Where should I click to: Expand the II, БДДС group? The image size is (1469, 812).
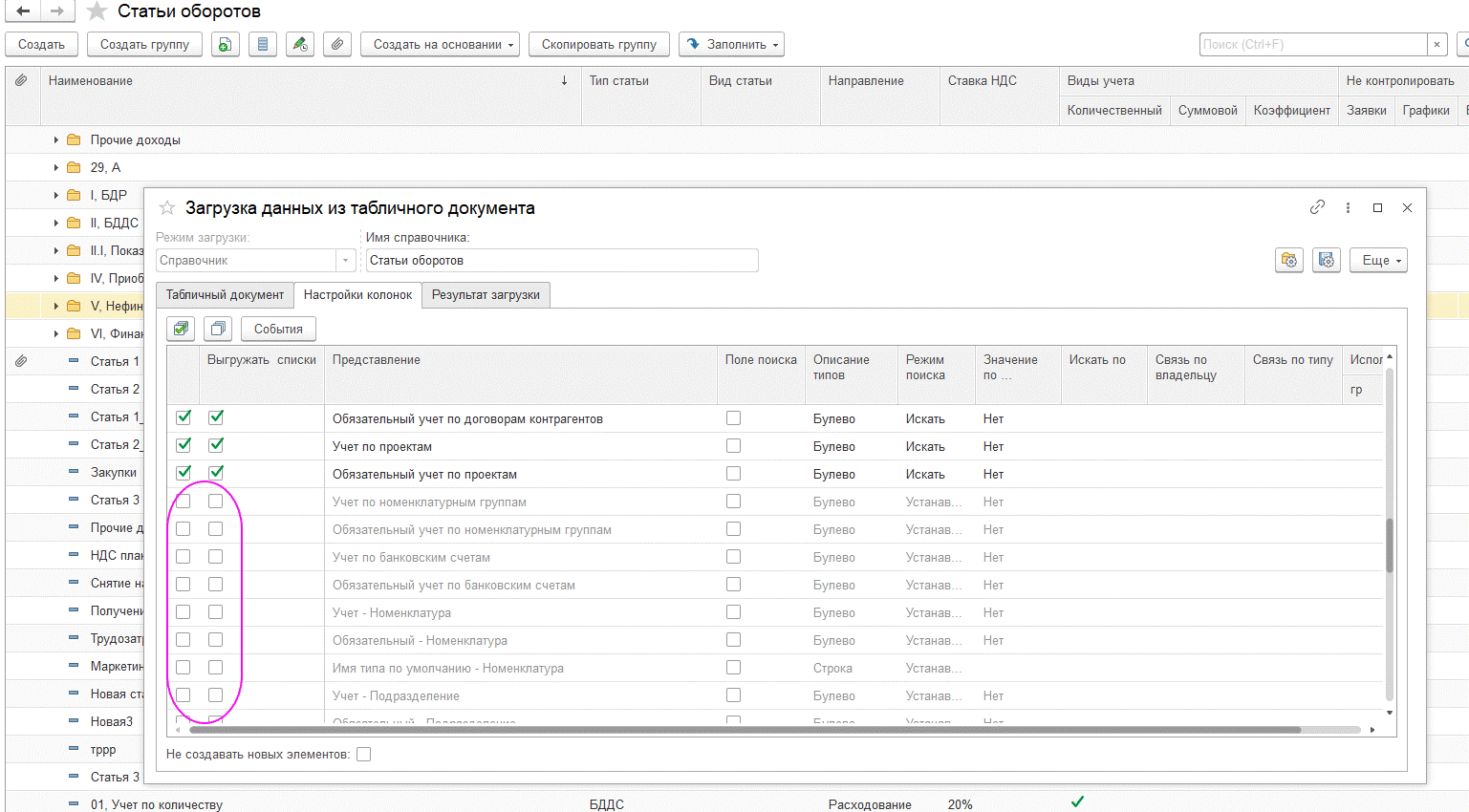click(55, 224)
